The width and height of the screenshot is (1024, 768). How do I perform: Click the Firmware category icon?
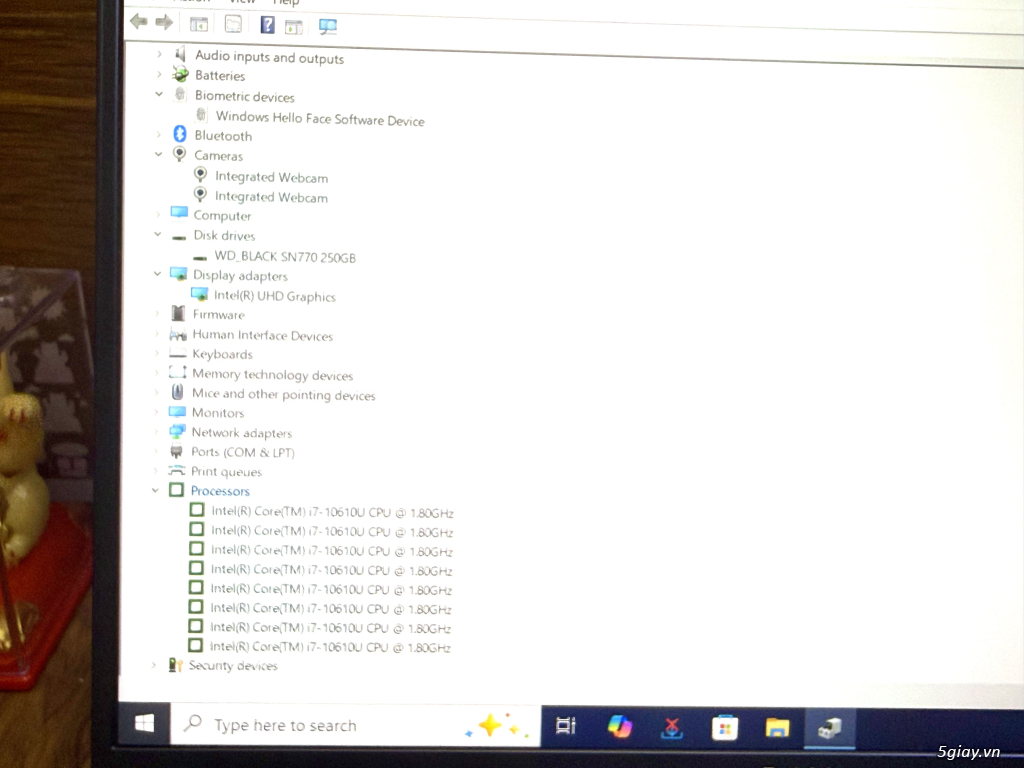point(178,313)
